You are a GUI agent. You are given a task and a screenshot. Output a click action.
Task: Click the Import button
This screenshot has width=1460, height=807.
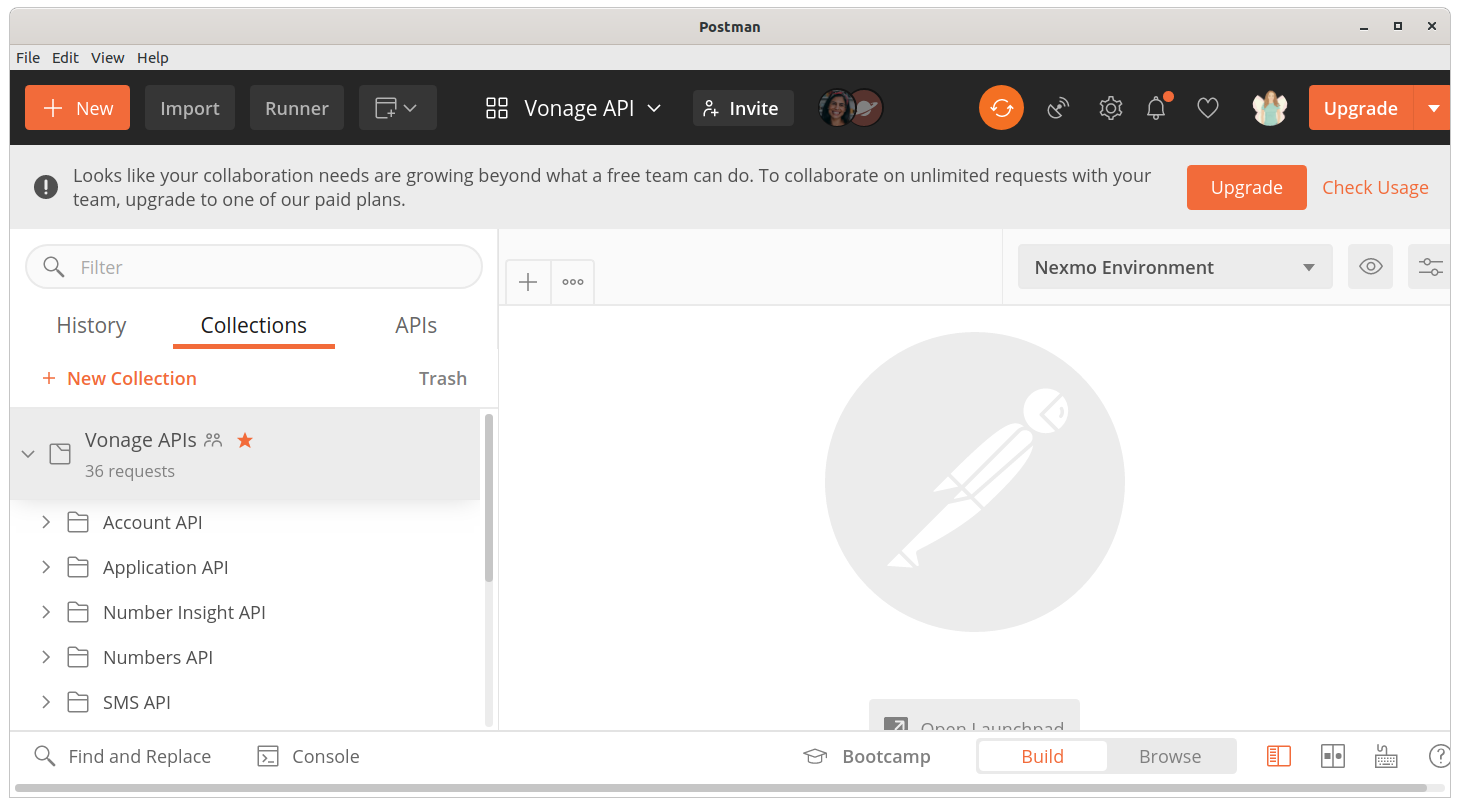click(x=190, y=108)
